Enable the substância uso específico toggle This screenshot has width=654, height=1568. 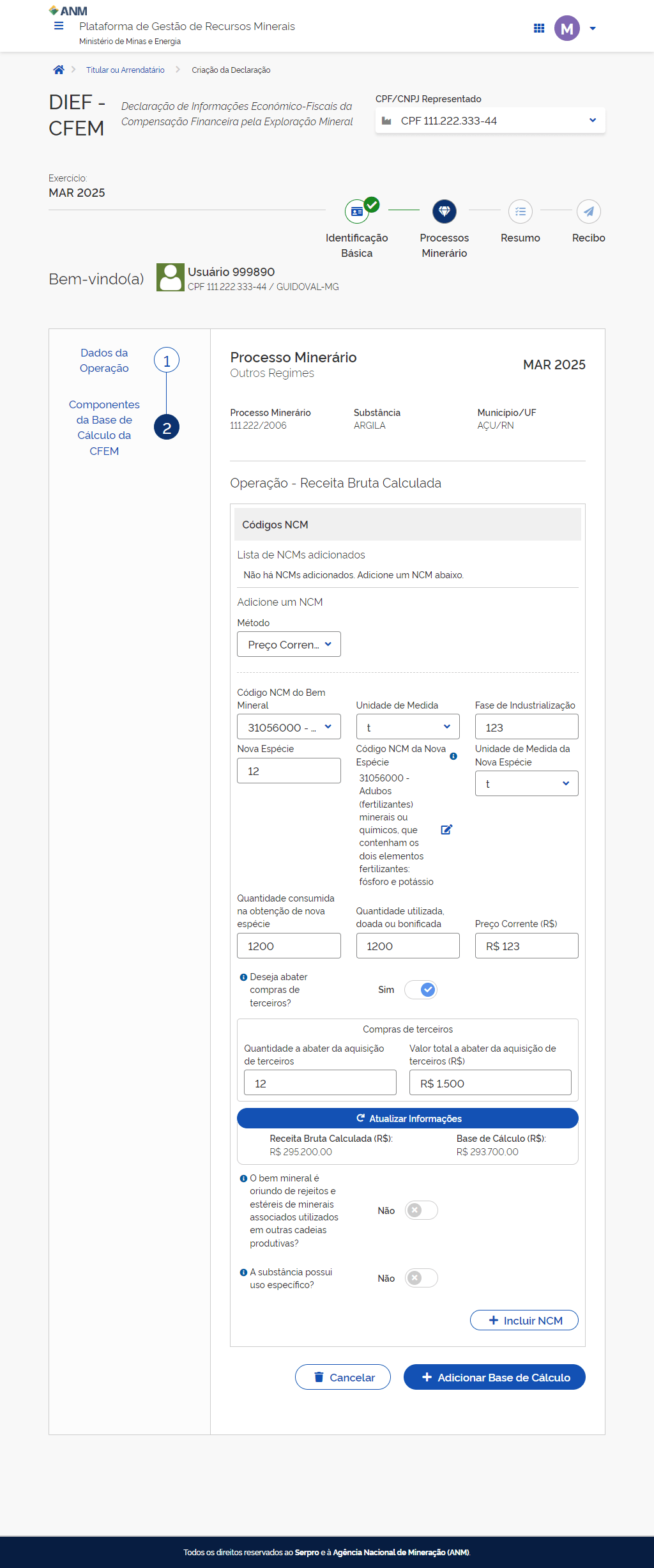click(421, 1278)
